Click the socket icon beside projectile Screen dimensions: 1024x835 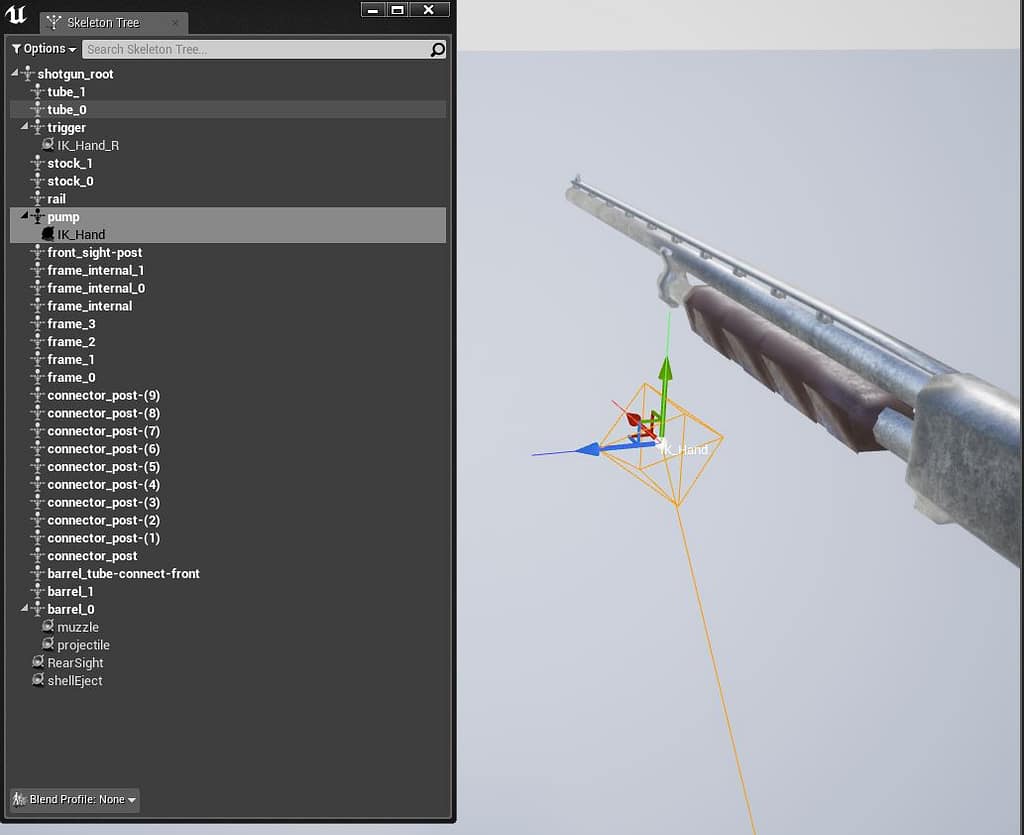(x=48, y=644)
